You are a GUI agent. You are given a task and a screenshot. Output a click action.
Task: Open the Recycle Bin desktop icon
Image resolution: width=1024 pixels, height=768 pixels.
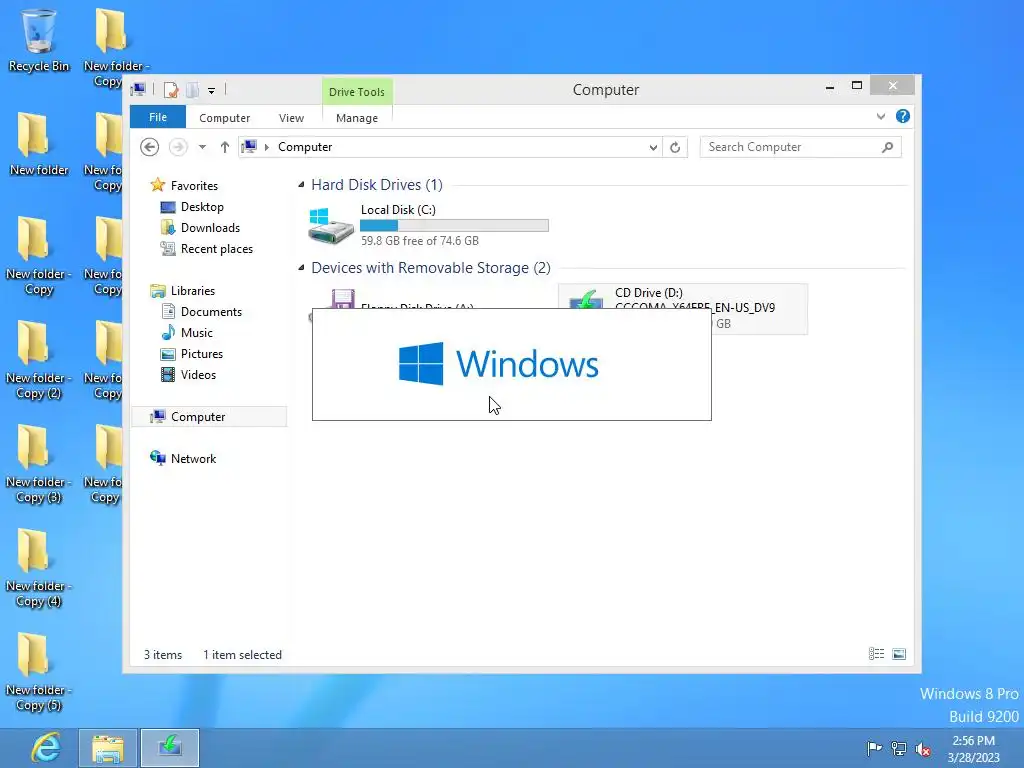tap(39, 40)
